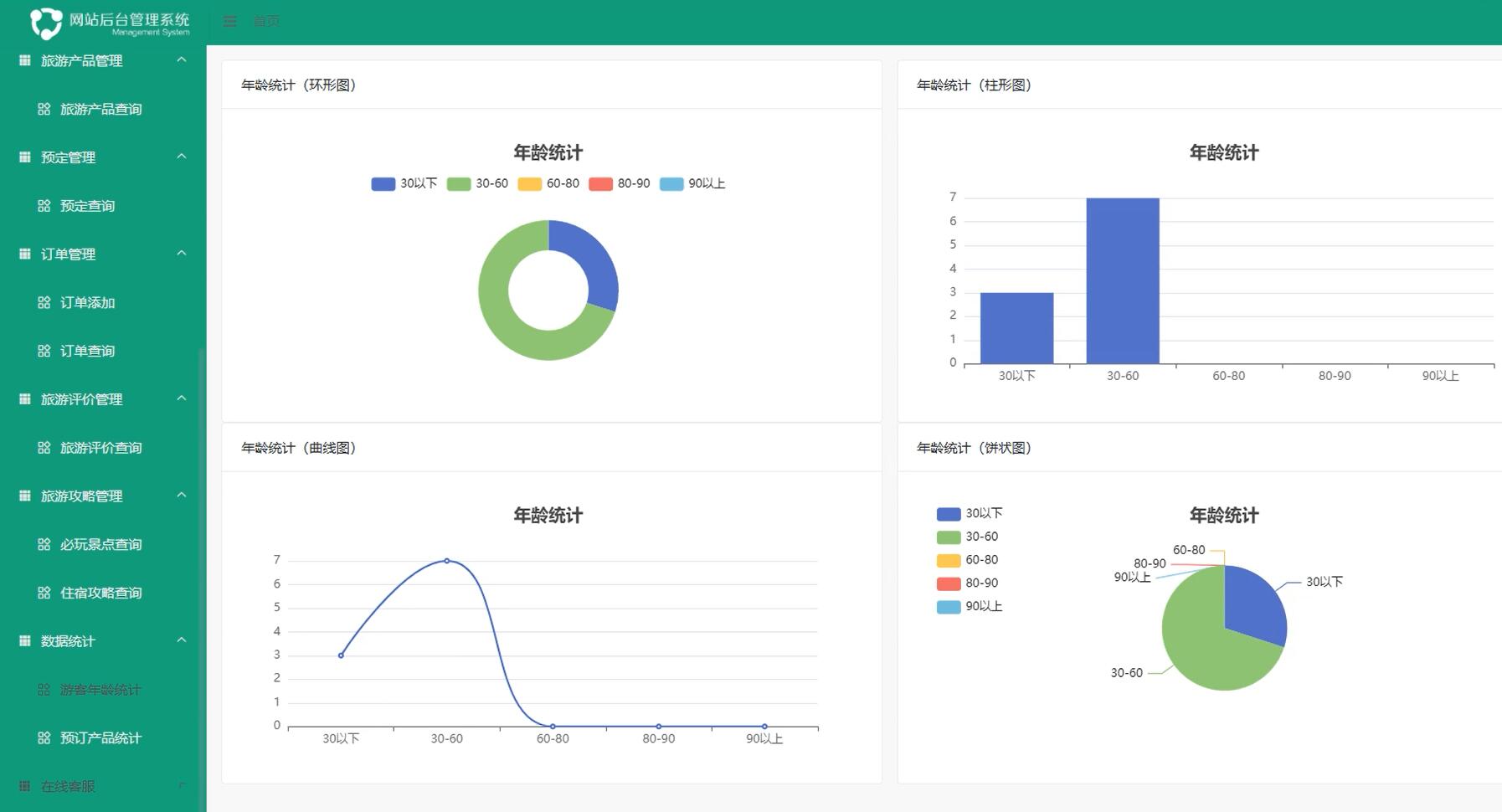Screen dimensions: 1502x812
Task: Collapse the 预定管理 section chevron
Action: [182, 157]
